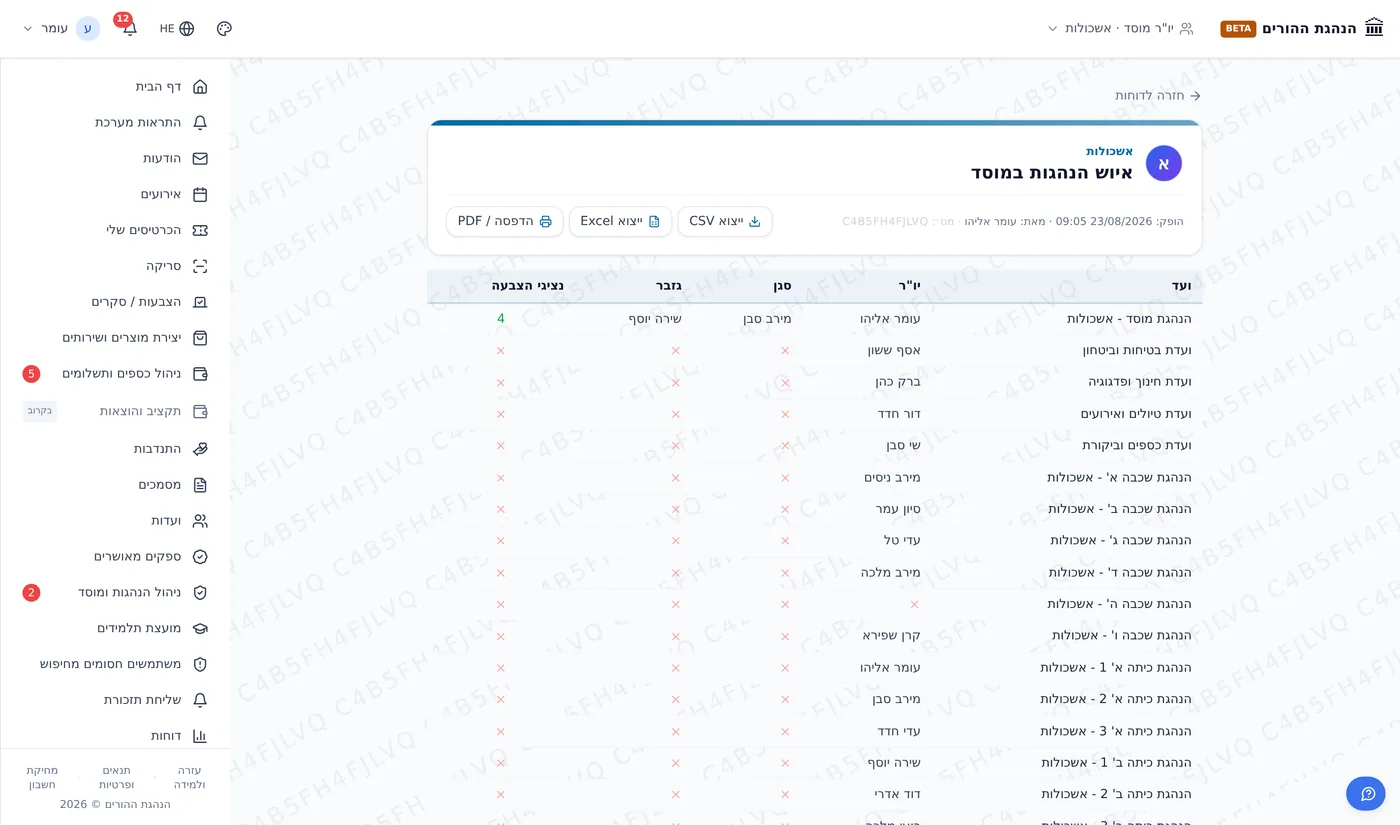The width and height of the screenshot is (1400, 825).
Task: Open ניהול הנהגות ומוסד in the sidebar
Action: click(116, 593)
